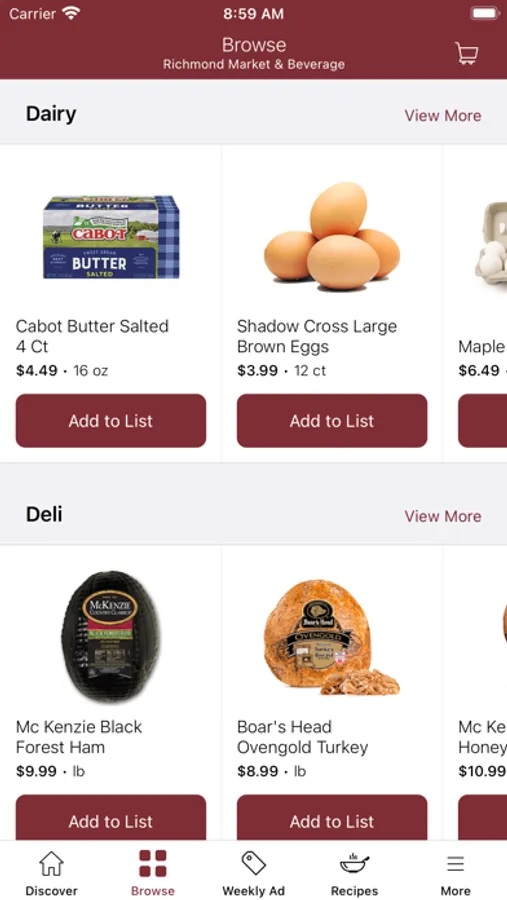The height and width of the screenshot is (900, 507).
Task: View More in the Dairy section
Action: coord(443,115)
